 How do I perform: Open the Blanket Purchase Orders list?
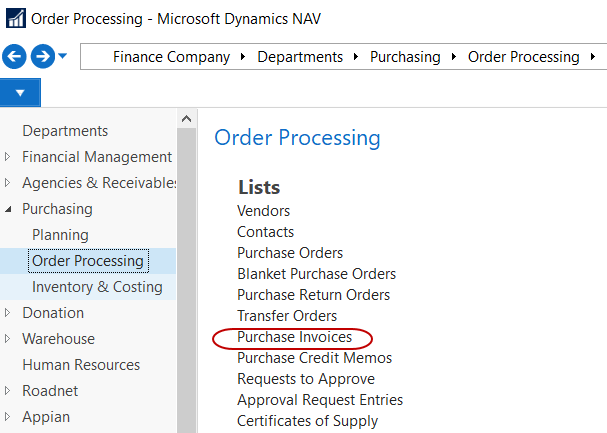316,274
